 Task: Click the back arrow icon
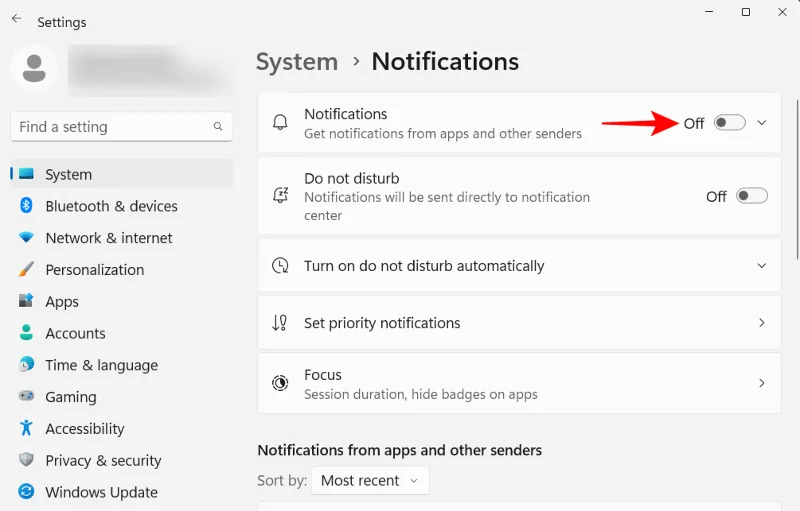coord(16,19)
